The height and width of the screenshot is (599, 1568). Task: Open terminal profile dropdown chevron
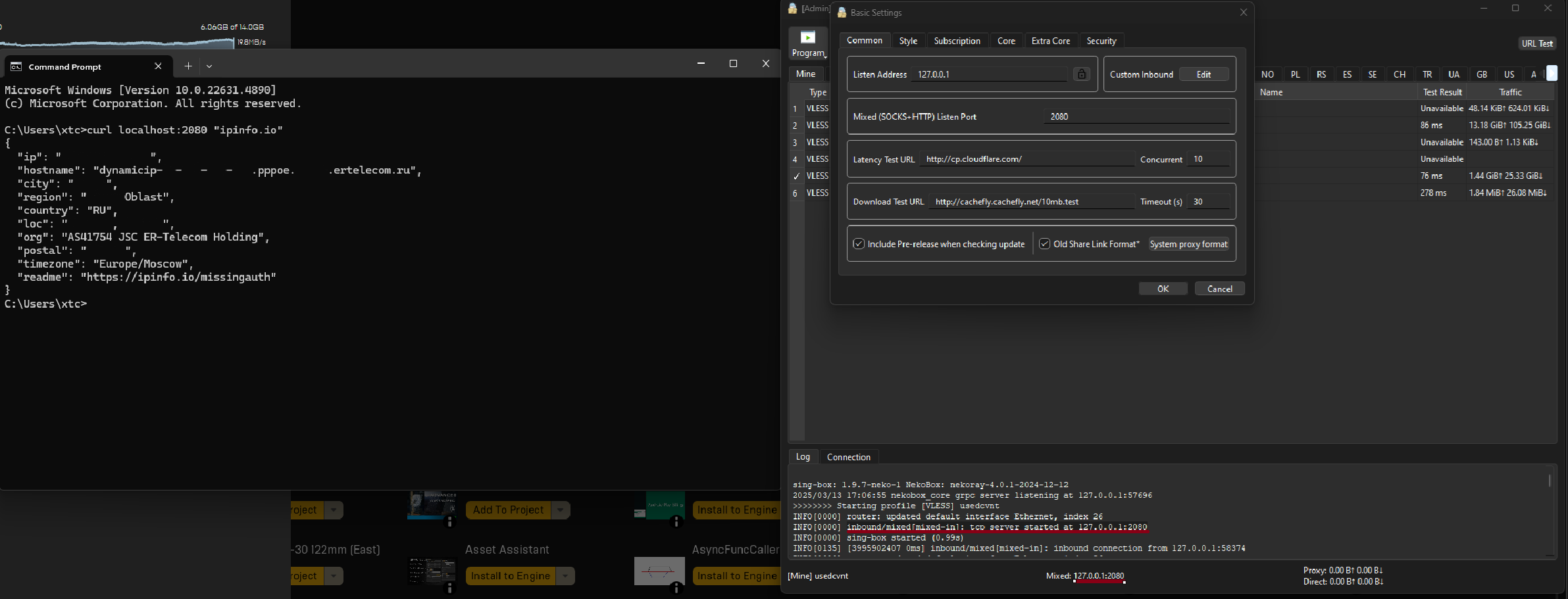[x=209, y=66]
